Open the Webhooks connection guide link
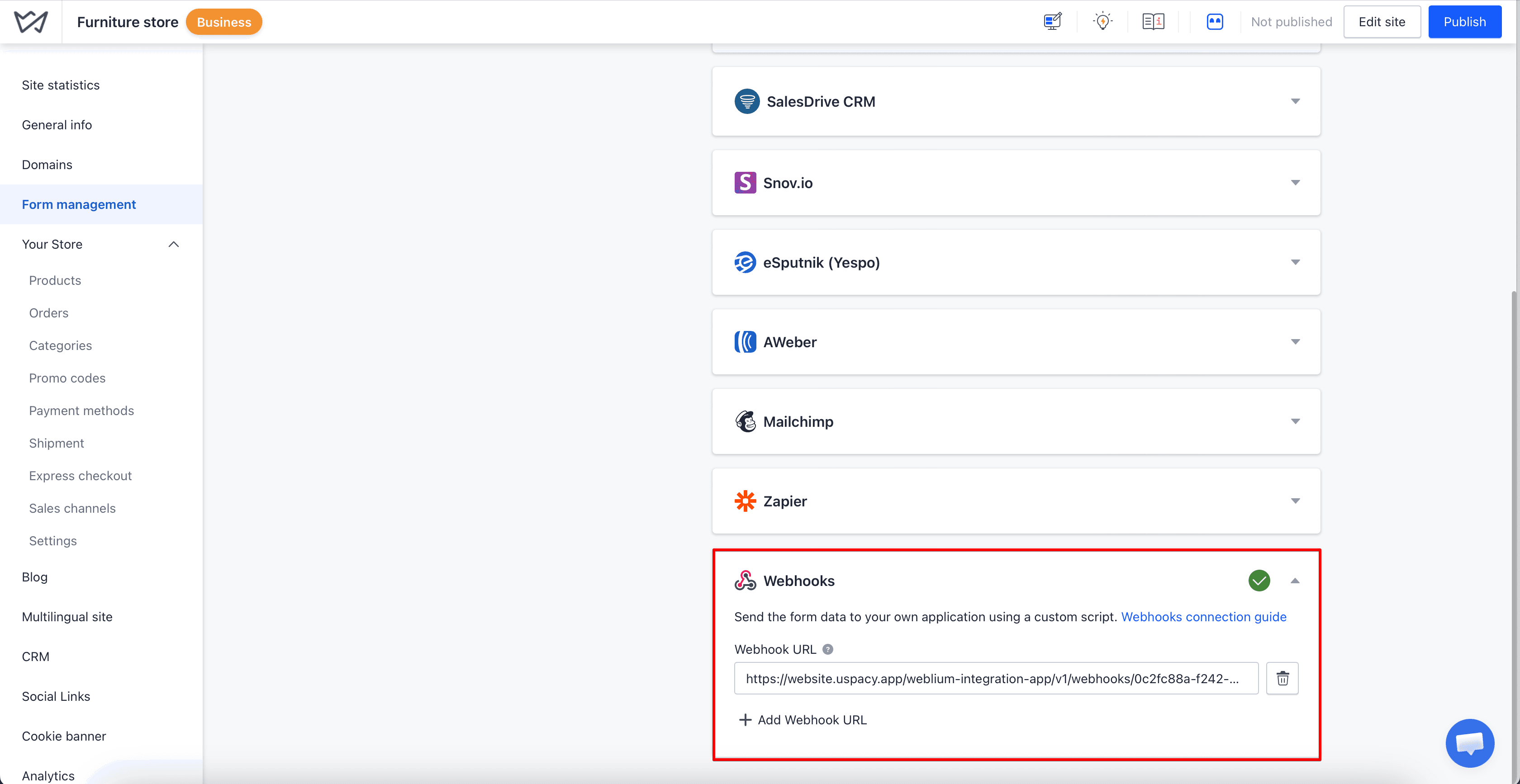 point(1204,617)
